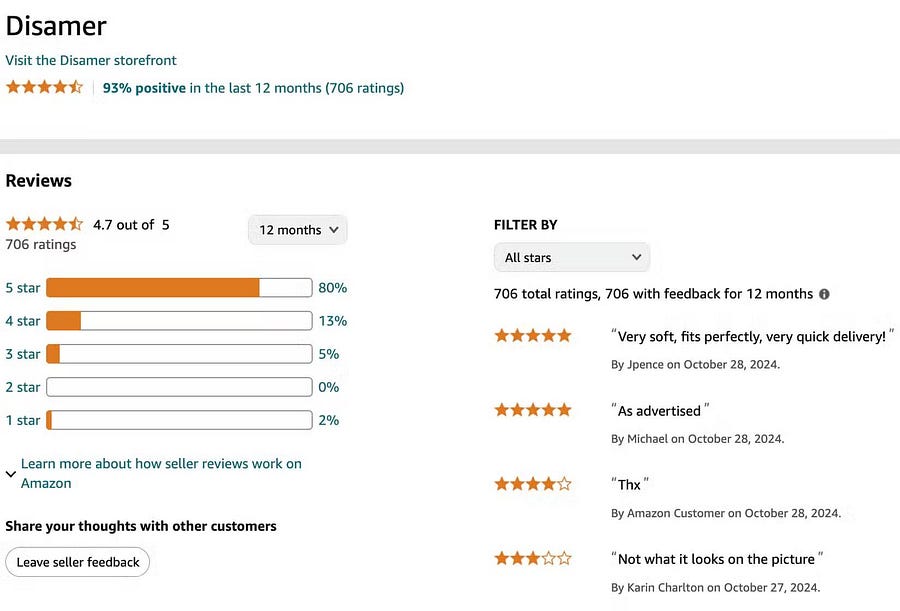Screen dimensions: 900x611
Task: Click the 5 star rating row label
Action: coord(22,288)
